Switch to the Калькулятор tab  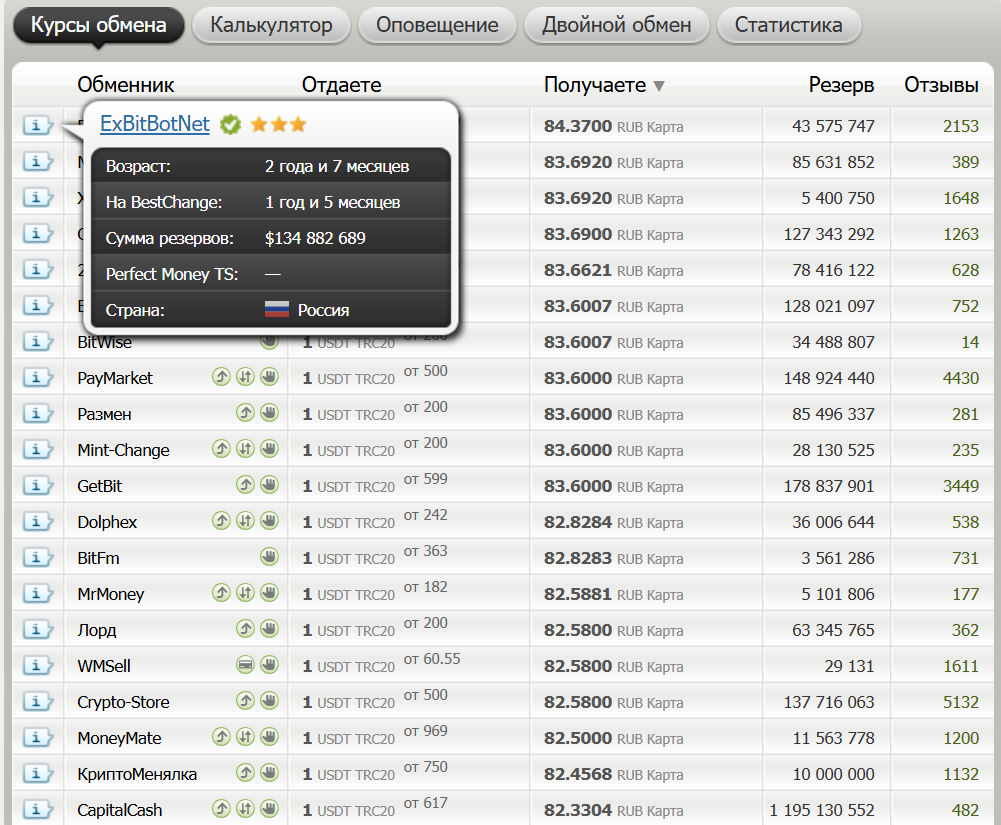pyautogui.click(x=271, y=25)
